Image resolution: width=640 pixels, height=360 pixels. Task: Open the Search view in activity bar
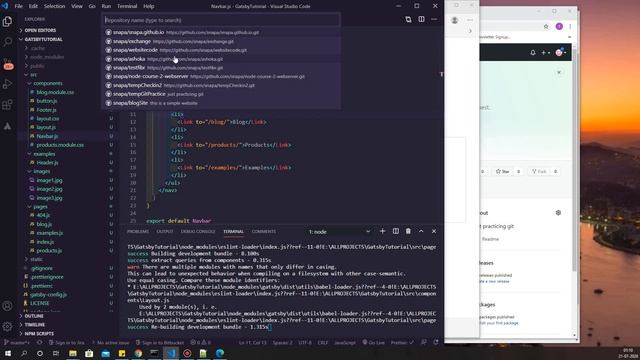click(x=7, y=42)
